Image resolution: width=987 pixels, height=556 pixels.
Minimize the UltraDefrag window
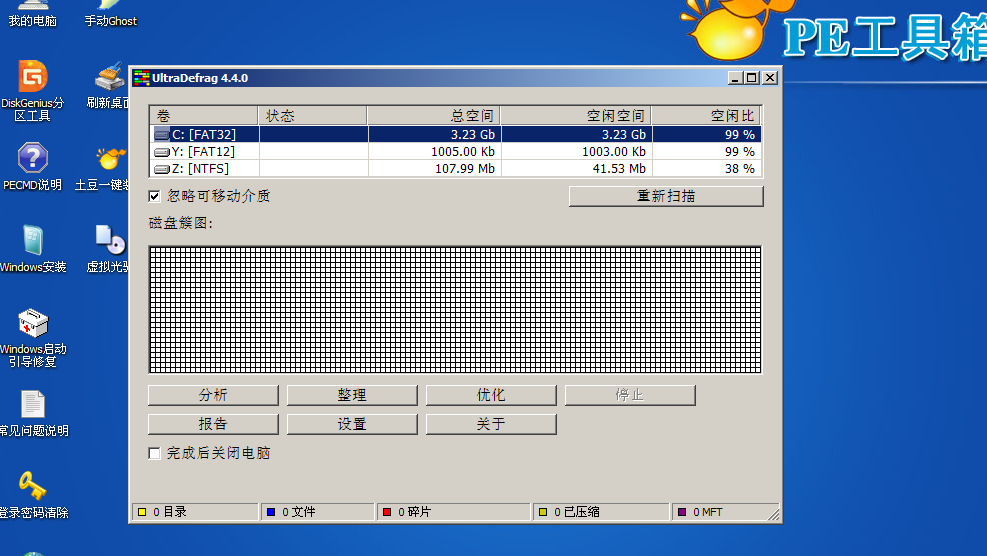(x=735, y=78)
